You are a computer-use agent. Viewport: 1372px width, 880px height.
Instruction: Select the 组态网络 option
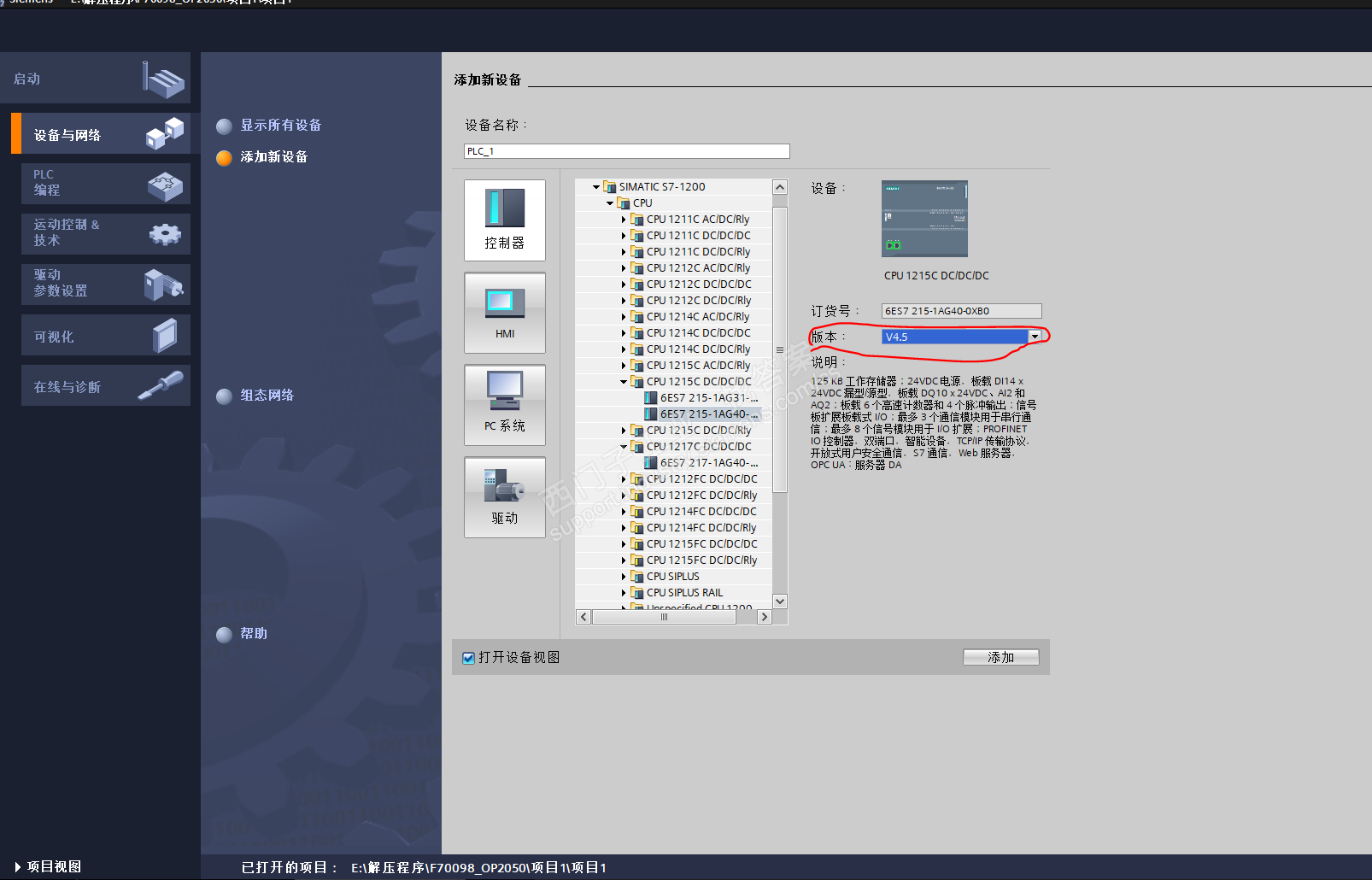[x=256, y=396]
